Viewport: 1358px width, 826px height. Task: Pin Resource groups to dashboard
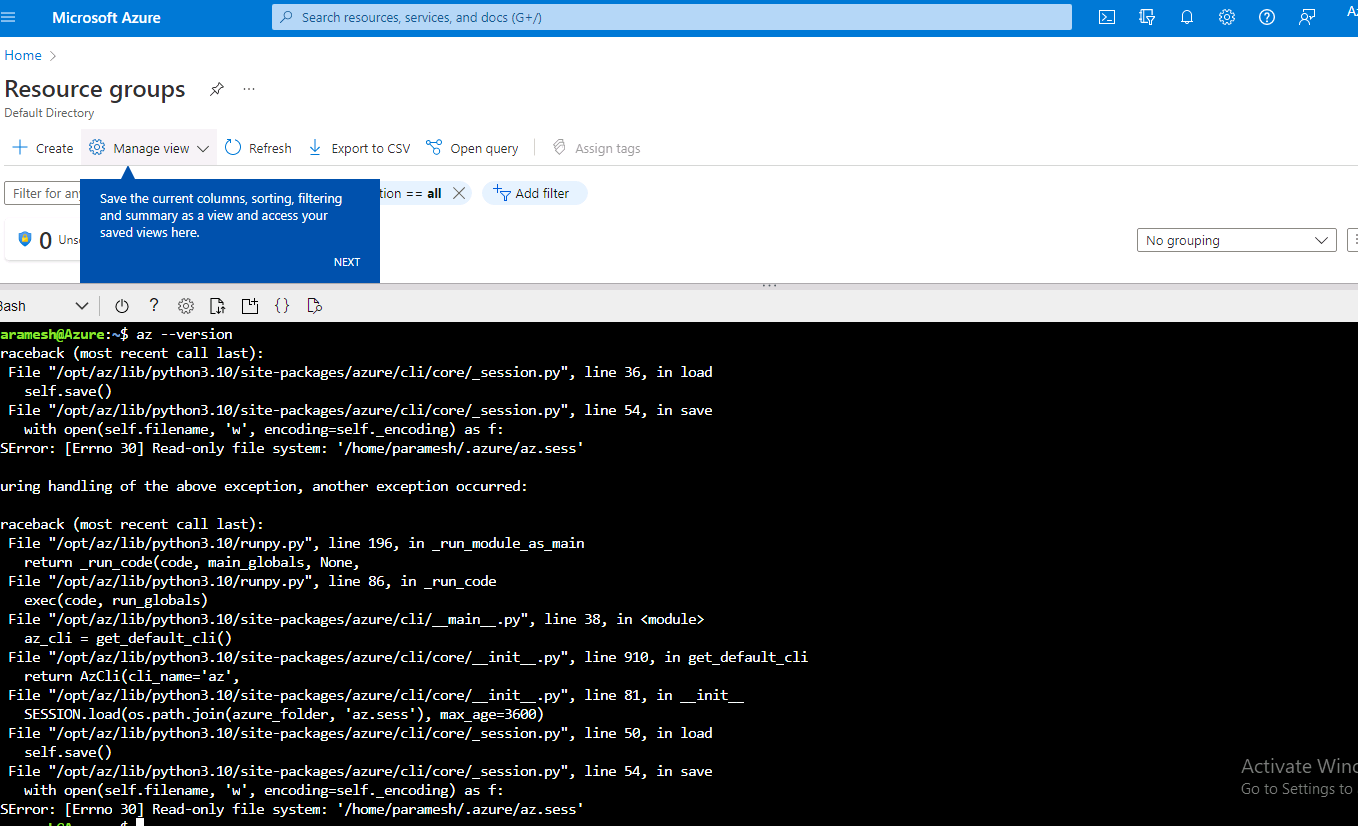coord(216,89)
